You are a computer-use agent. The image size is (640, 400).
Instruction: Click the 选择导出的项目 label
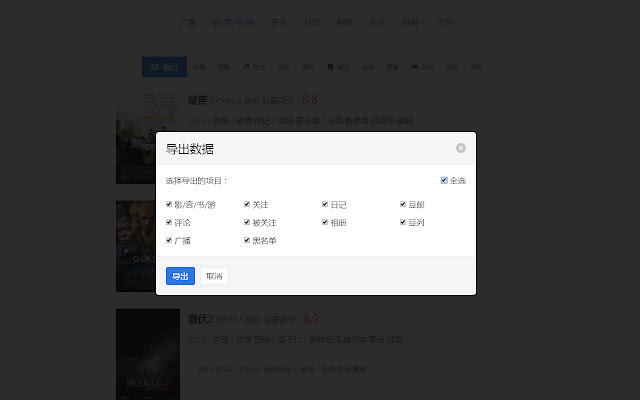(196, 180)
